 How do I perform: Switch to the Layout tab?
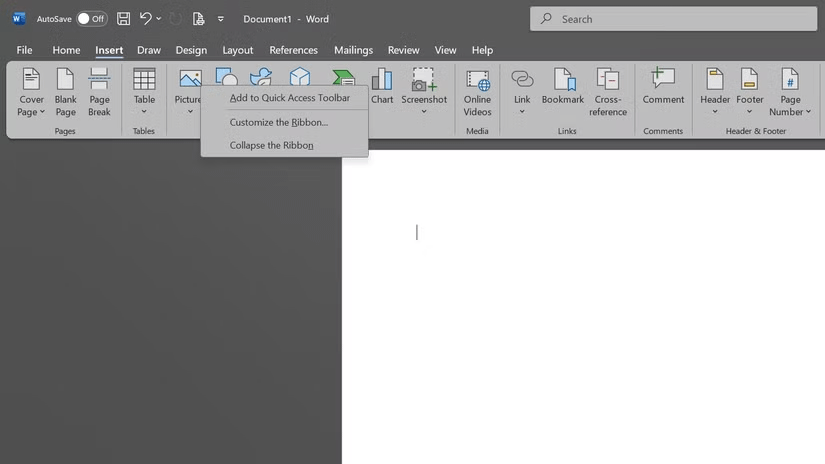[238, 50]
